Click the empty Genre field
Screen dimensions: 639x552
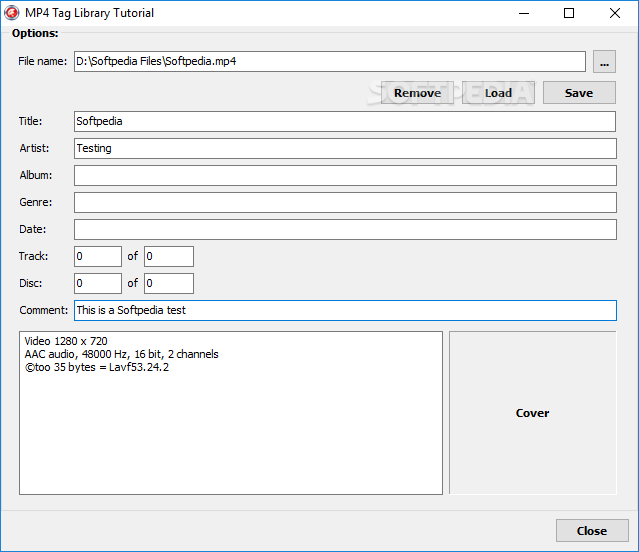coord(345,202)
